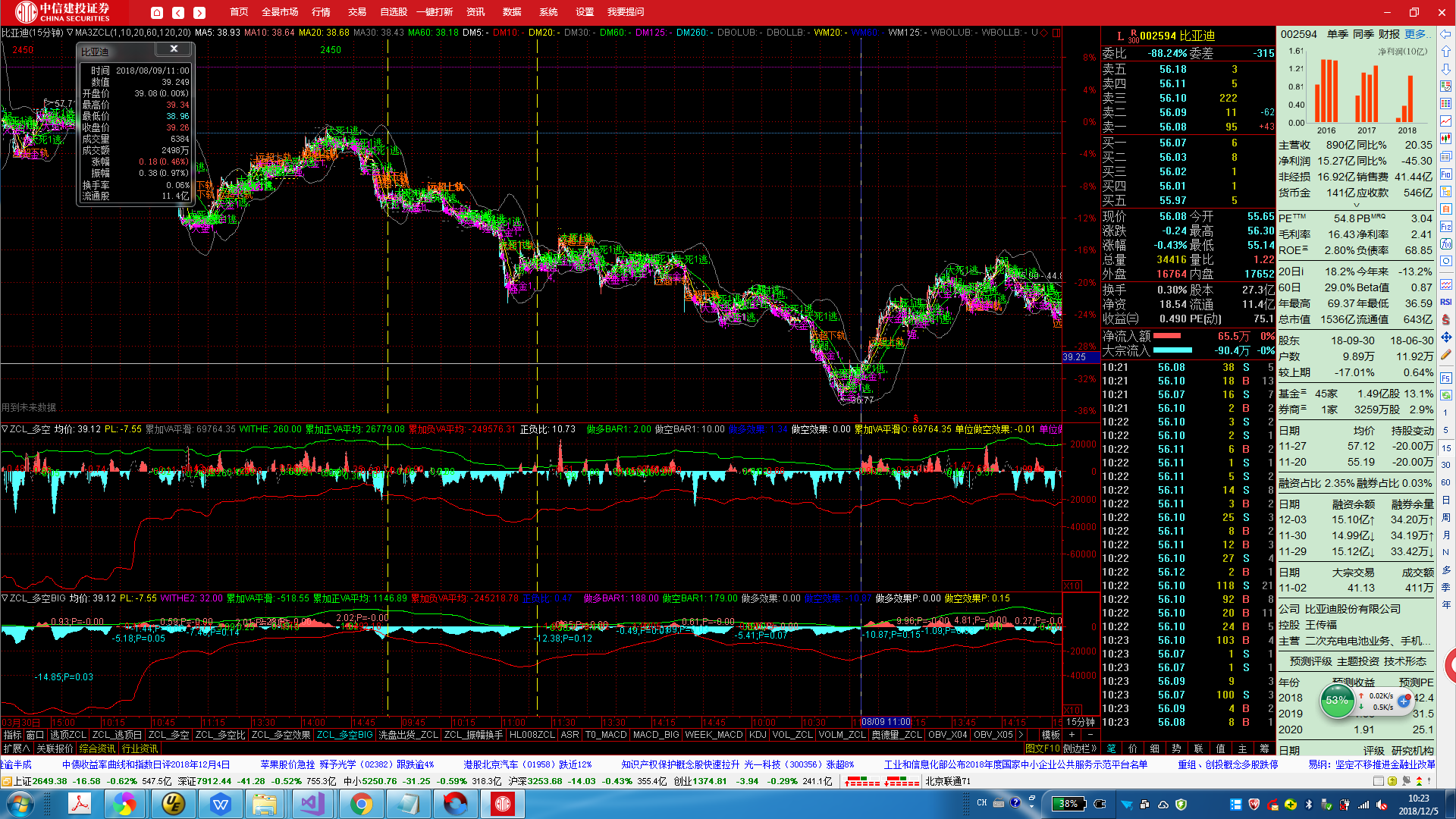Switch to daily 日 period in sidebar
This screenshot has height=819, width=1456.
tap(1446, 500)
